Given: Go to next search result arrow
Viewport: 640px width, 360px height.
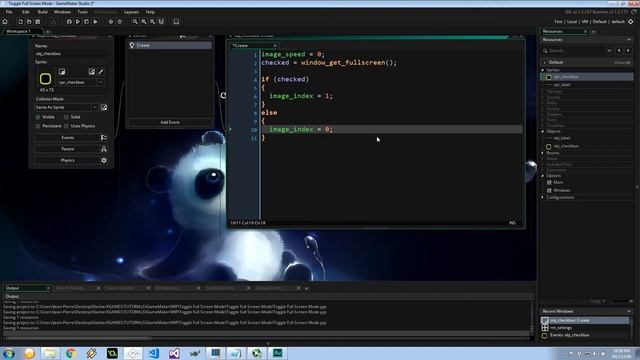Looking at the screenshot, I should coord(628,51).
